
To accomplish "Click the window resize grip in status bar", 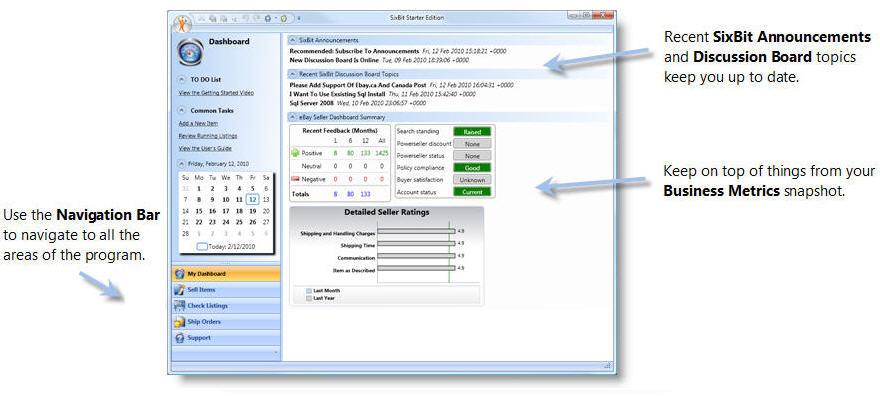I will point(607,366).
